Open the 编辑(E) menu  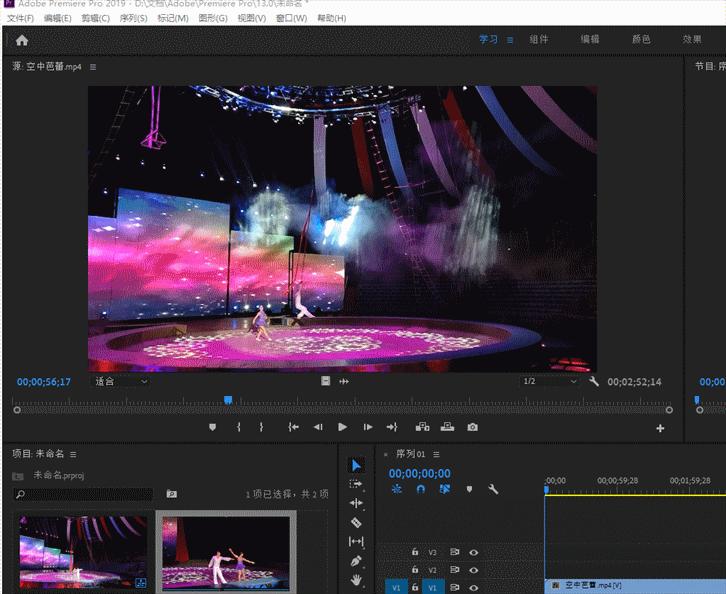(x=57, y=18)
